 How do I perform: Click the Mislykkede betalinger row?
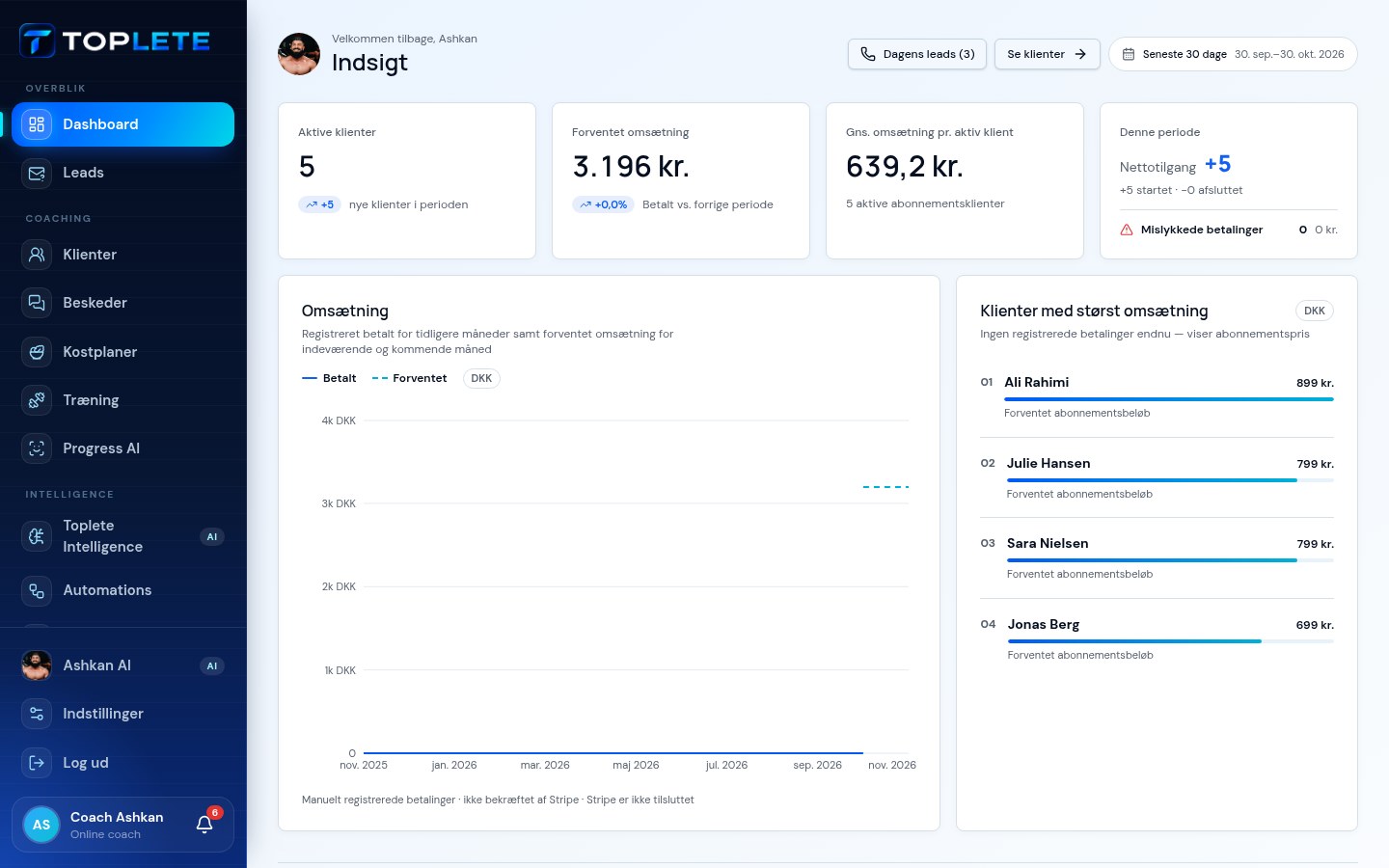[x=1229, y=230]
